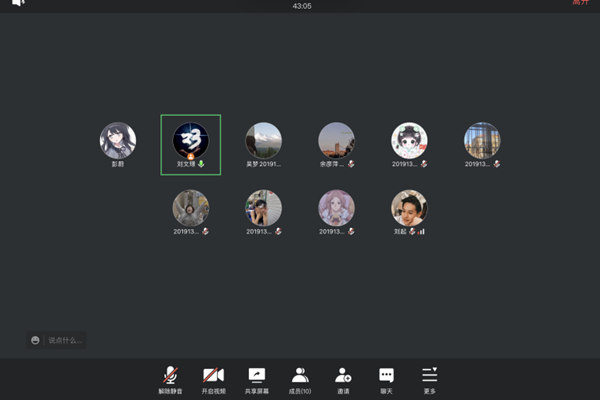Click the emoji smiley icon in chat box

pos(36,341)
